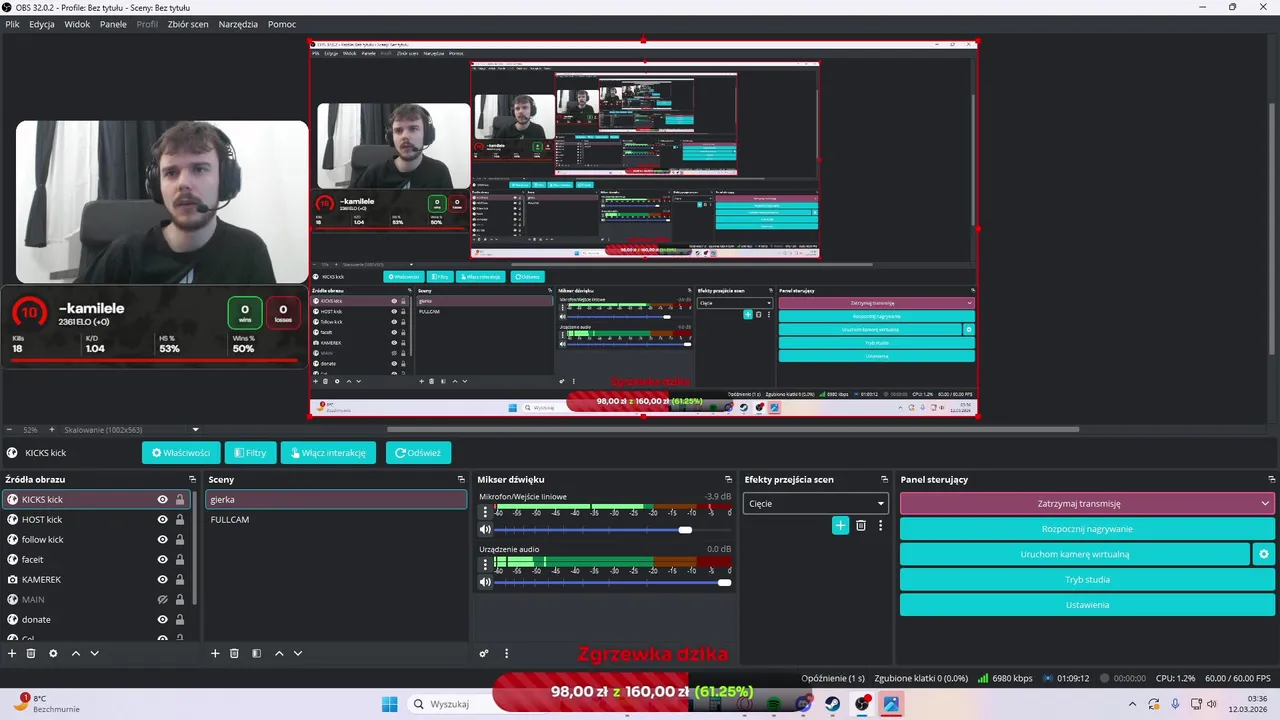This screenshot has height=720, width=1280.
Task: Open the audio mixer's three-dot menu at the panel bottom
Action: pos(506,653)
